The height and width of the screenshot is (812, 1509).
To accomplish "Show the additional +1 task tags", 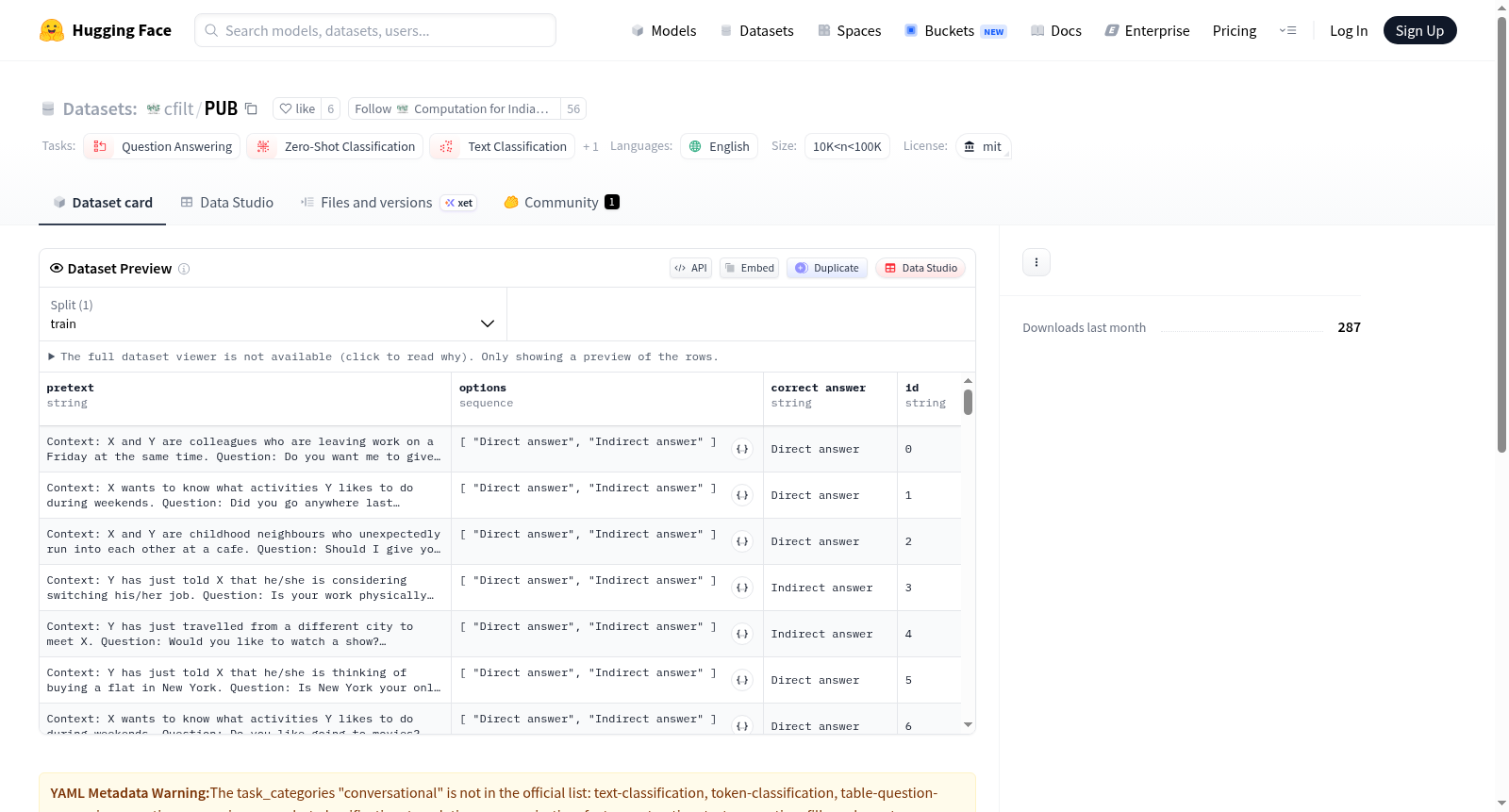I will coord(590,146).
